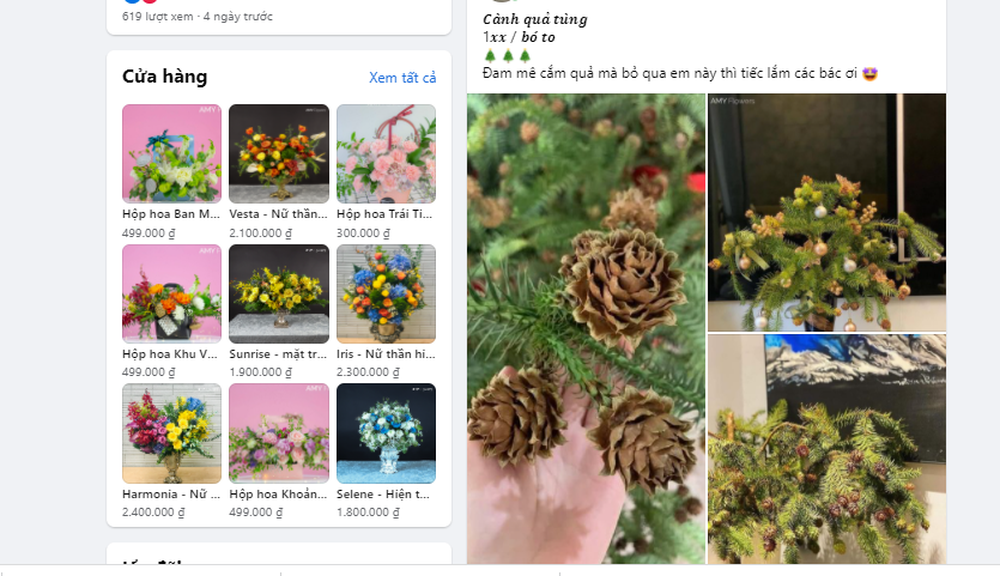View decorated pine arrangement photo
This screenshot has height=576, width=1000.
(x=827, y=212)
